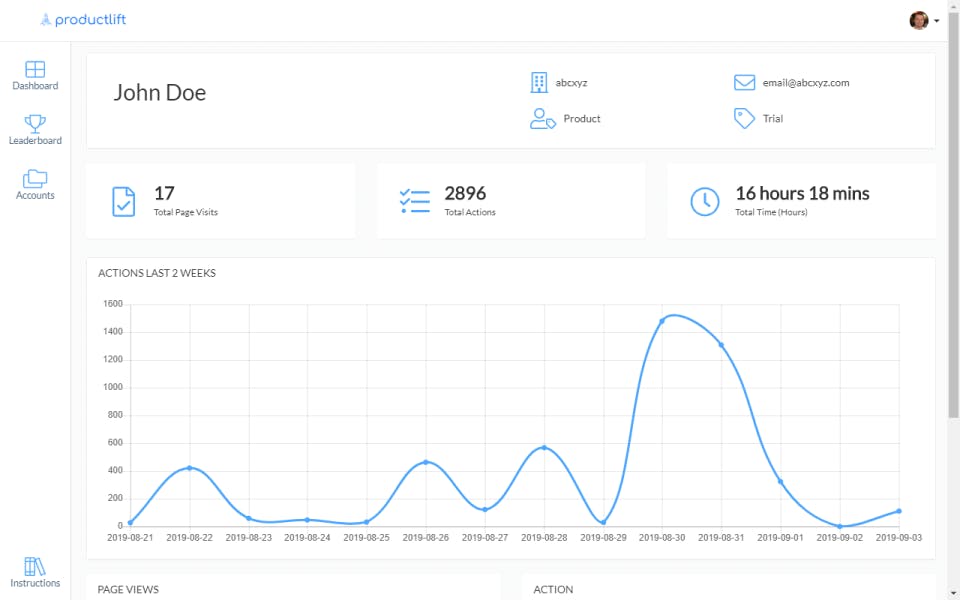Click the Total Time clock icon
Screen dimensions: 960x600
[705, 201]
